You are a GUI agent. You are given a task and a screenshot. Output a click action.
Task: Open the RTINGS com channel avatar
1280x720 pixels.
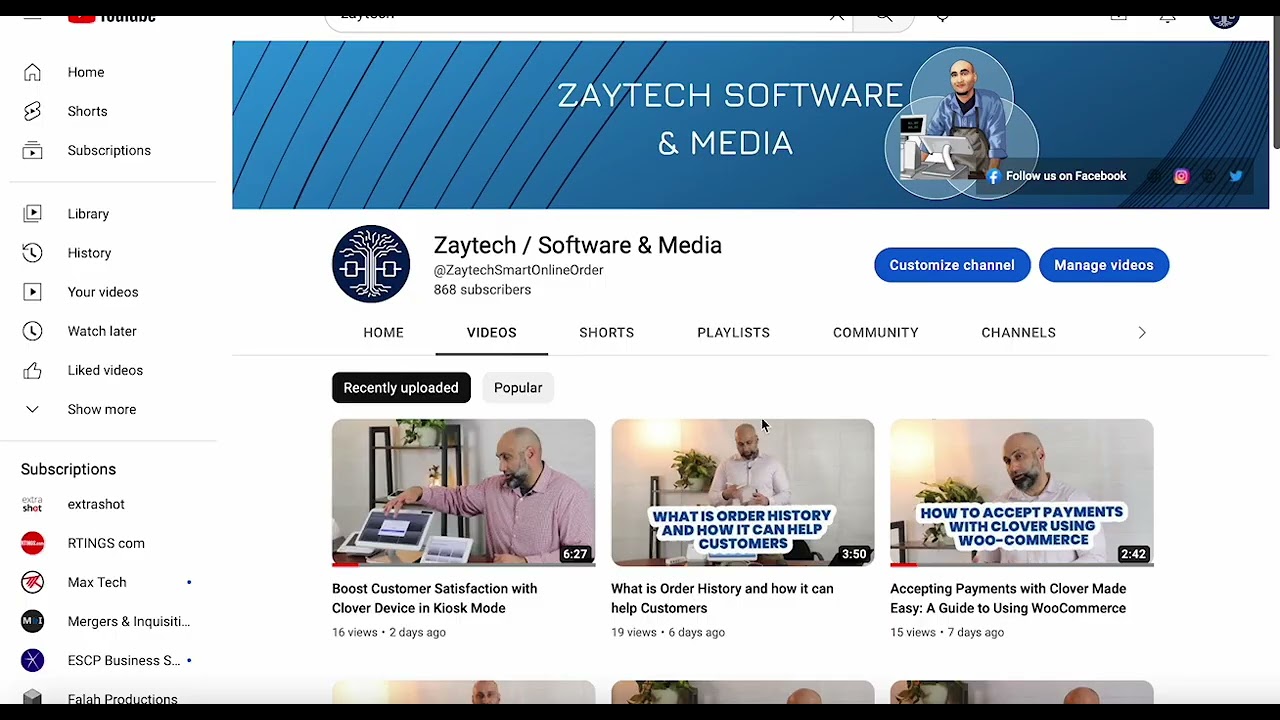pyautogui.click(x=32, y=543)
